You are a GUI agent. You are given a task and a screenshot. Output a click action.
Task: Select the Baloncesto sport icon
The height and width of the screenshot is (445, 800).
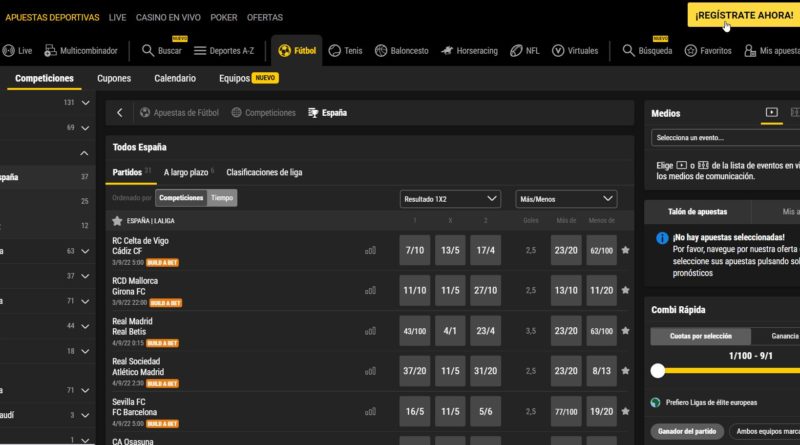pos(381,51)
